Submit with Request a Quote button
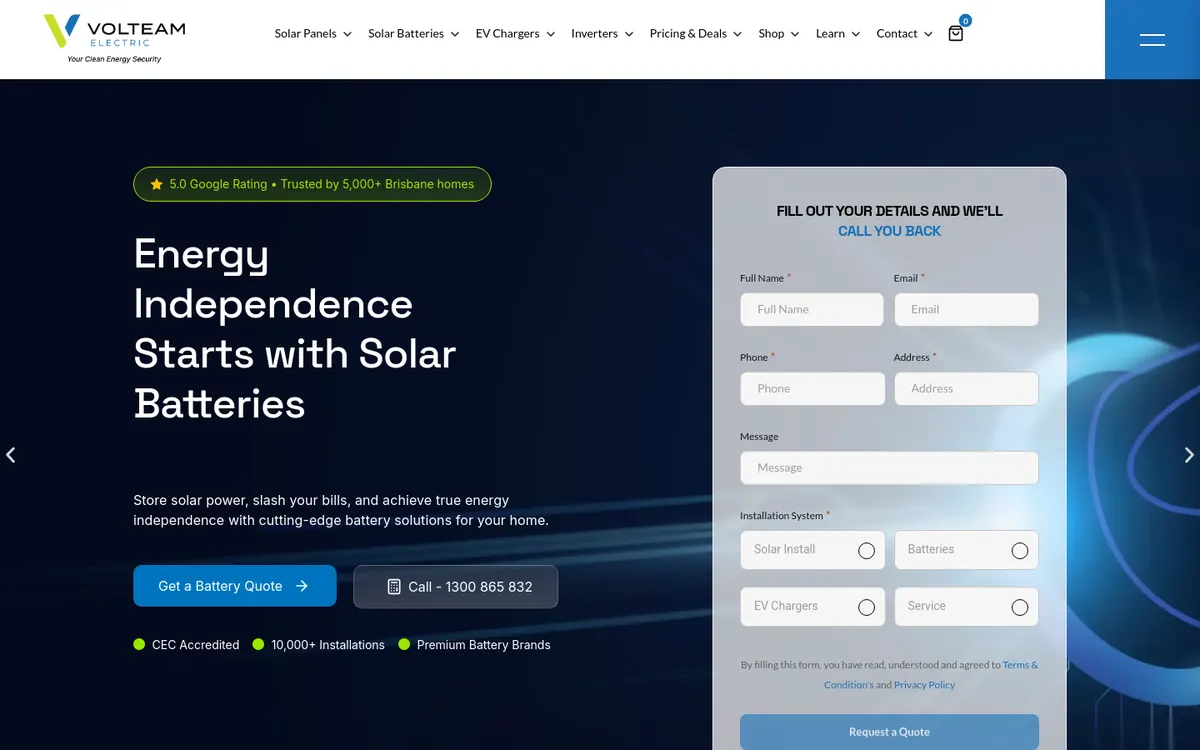The width and height of the screenshot is (1200, 750). pos(889,731)
